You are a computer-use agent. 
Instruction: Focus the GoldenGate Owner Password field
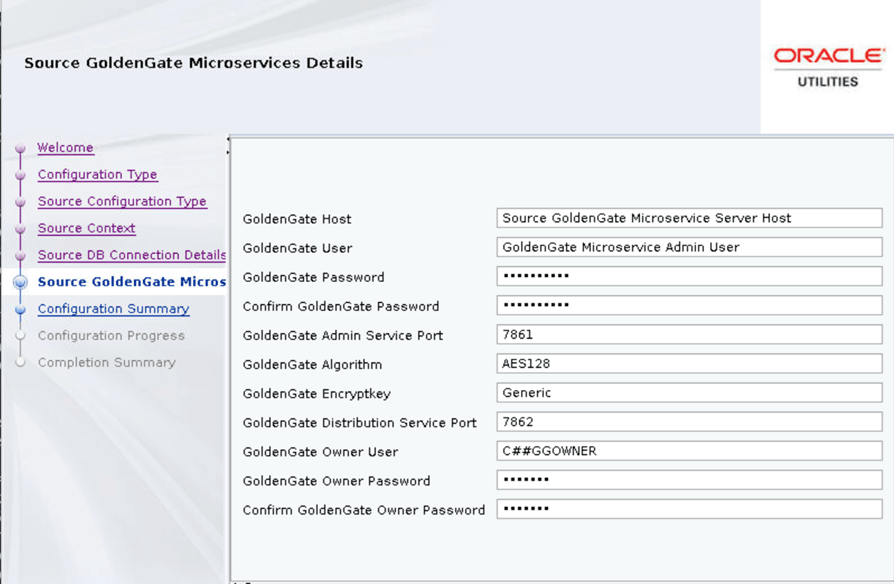coord(689,480)
